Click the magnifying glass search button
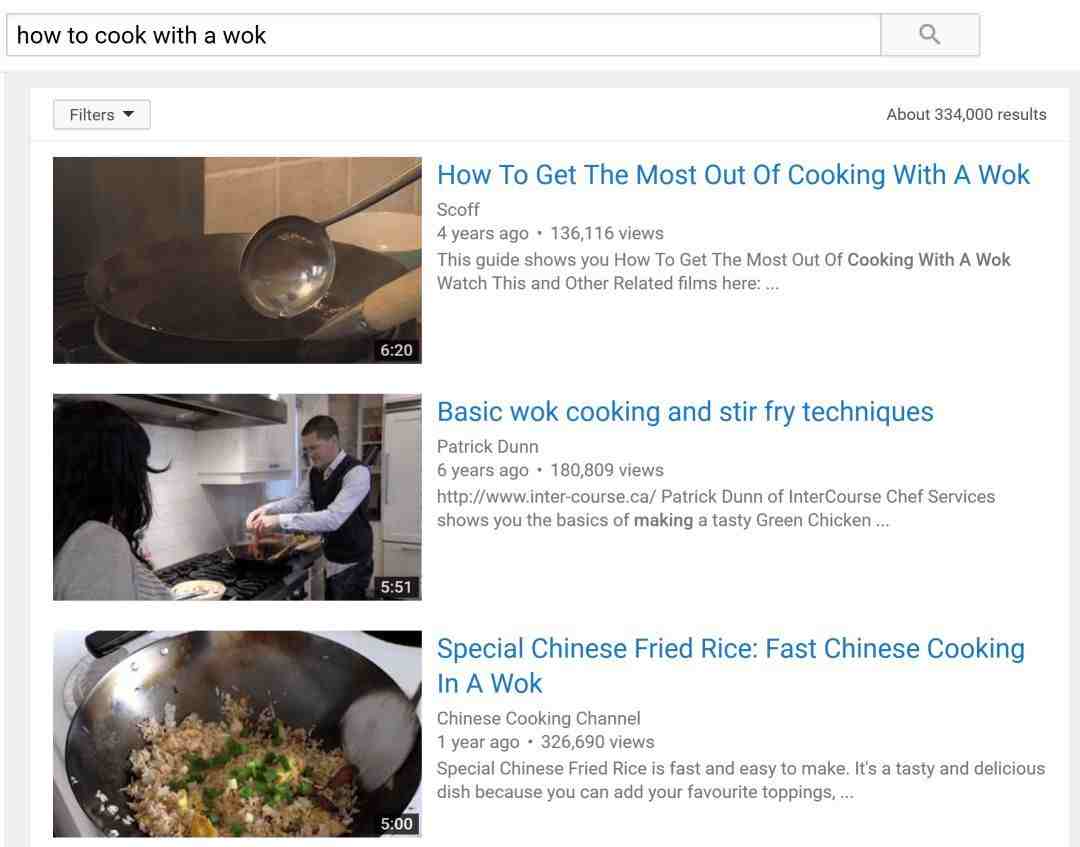This screenshot has width=1080, height=847. tap(930, 34)
